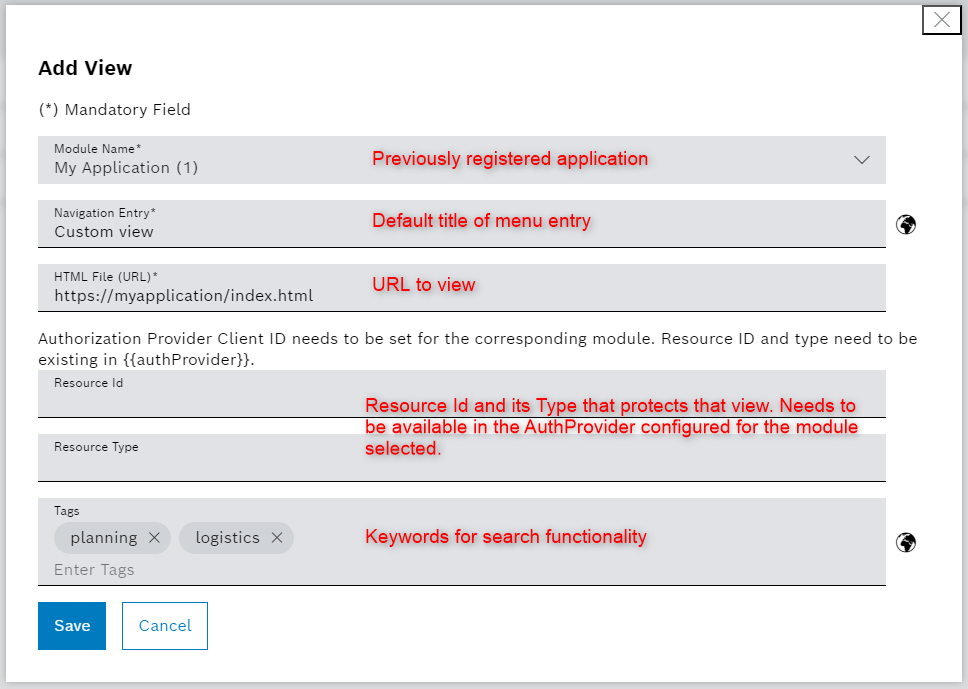Click the Navigation Entry text field
This screenshot has width=968, height=689.
(200, 231)
